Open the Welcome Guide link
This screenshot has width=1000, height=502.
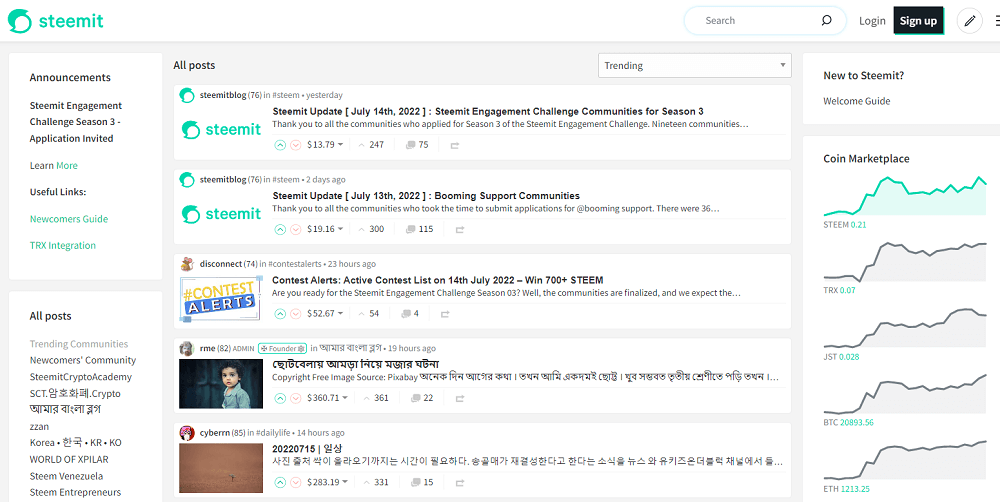pos(857,101)
